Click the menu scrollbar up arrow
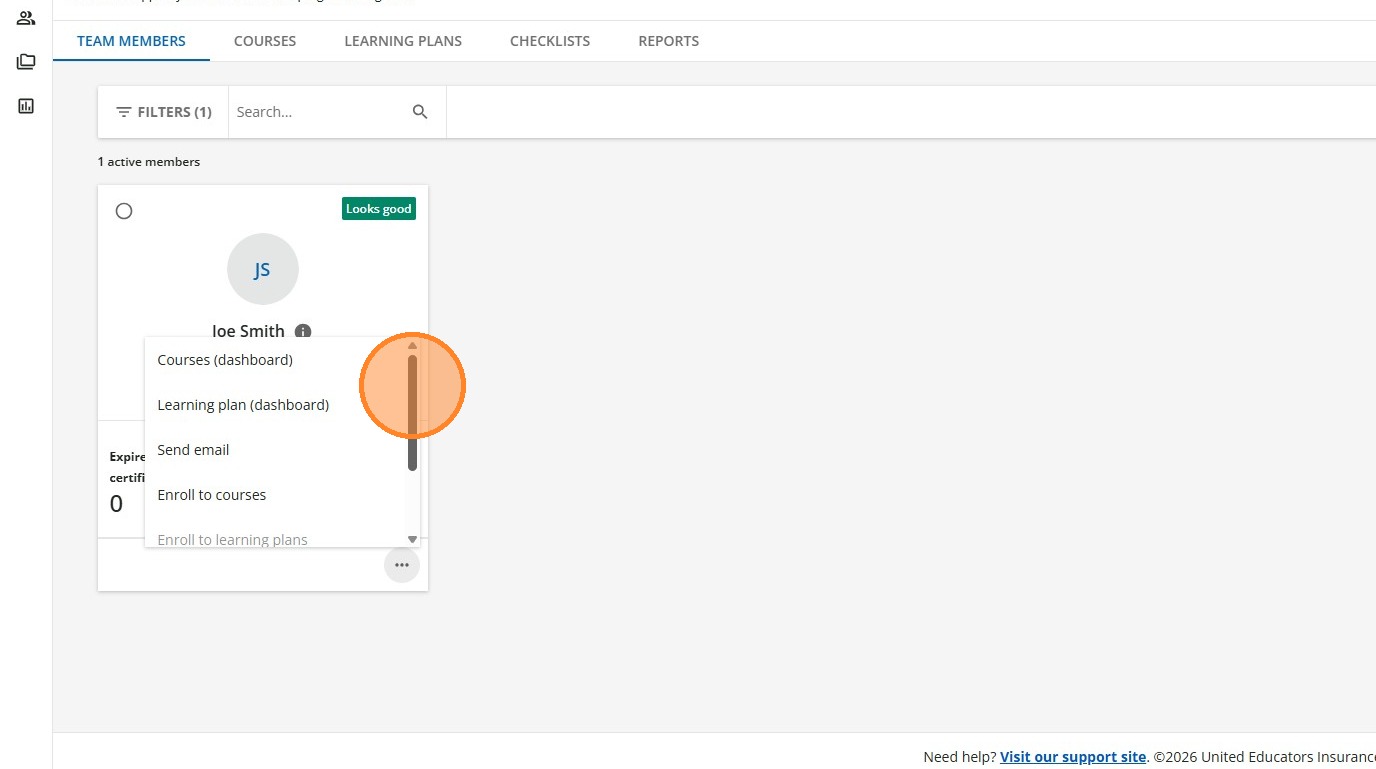 (412, 346)
